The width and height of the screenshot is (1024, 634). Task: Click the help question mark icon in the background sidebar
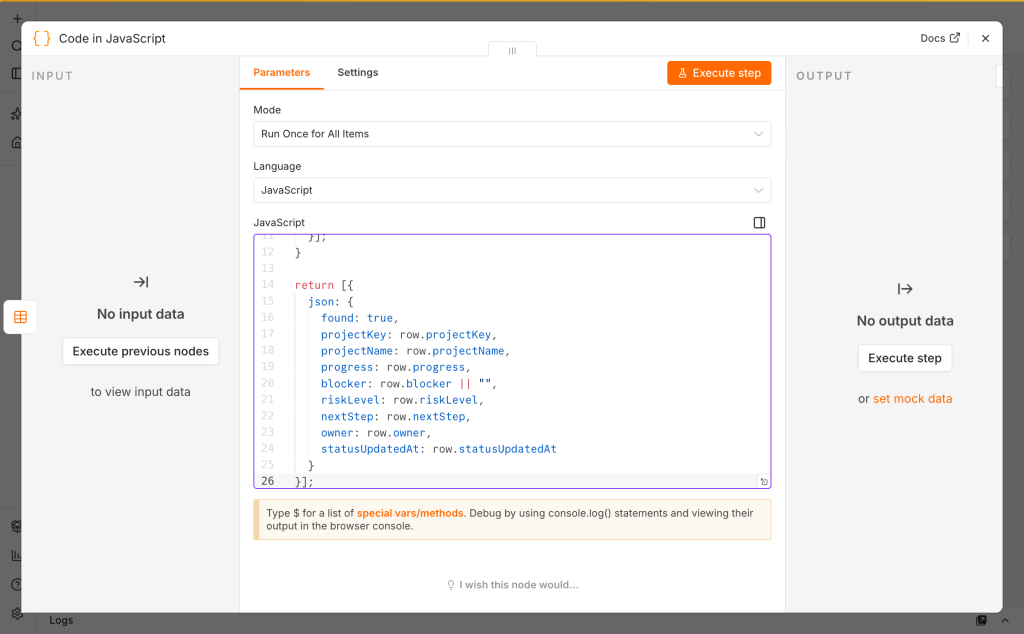tap(16, 584)
